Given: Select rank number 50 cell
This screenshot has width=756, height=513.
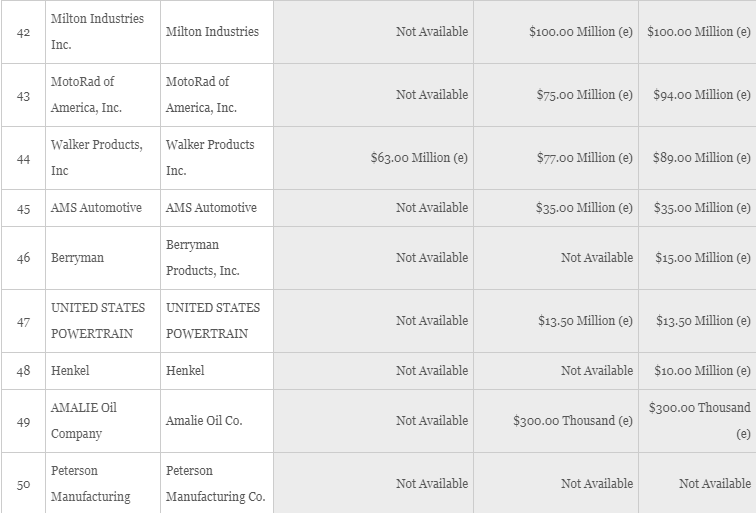Looking at the screenshot, I should pos(23,484).
